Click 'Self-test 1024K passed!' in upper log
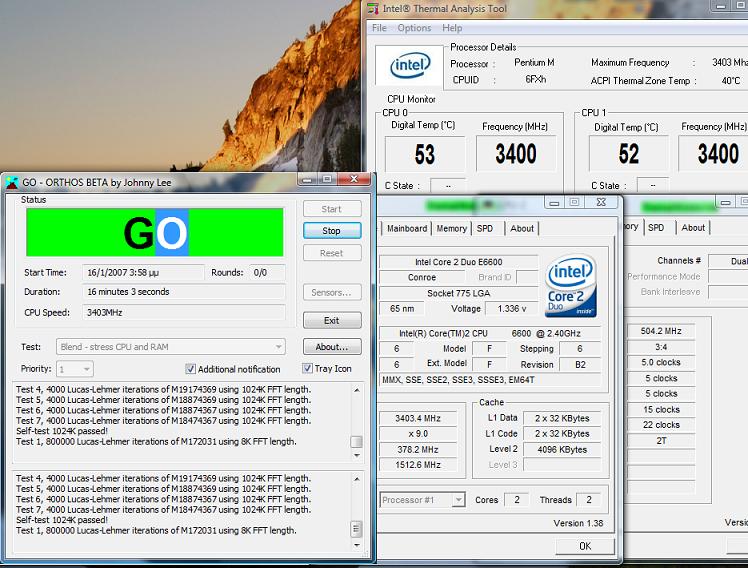The height and width of the screenshot is (568, 748). (x=62, y=431)
